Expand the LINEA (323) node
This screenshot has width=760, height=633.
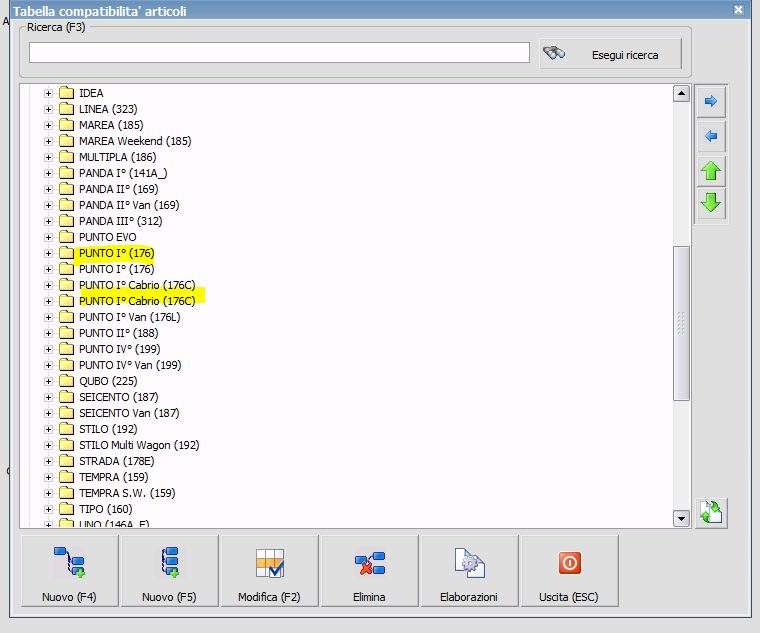48,109
